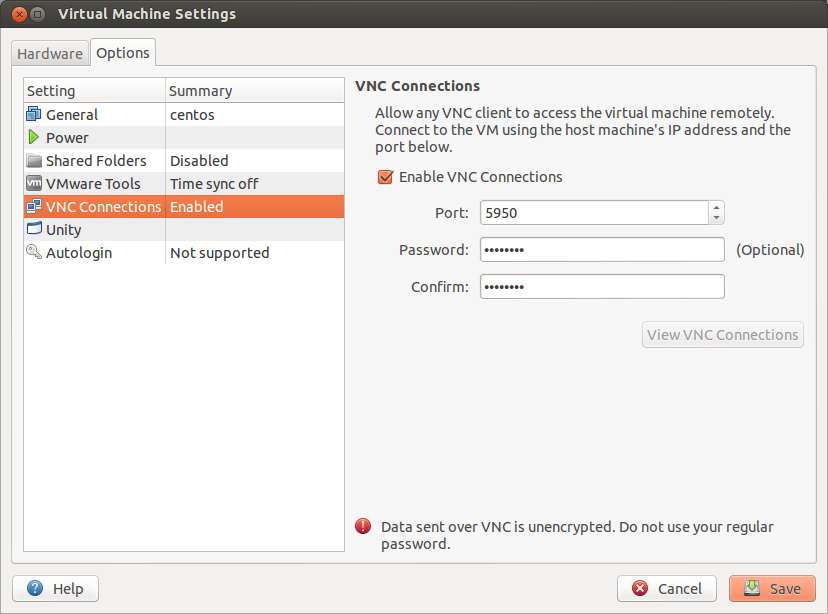Image resolution: width=828 pixels, height=614 pixels.
Task: Cancel the settings dialog
Action: click(x=666, y=588)
